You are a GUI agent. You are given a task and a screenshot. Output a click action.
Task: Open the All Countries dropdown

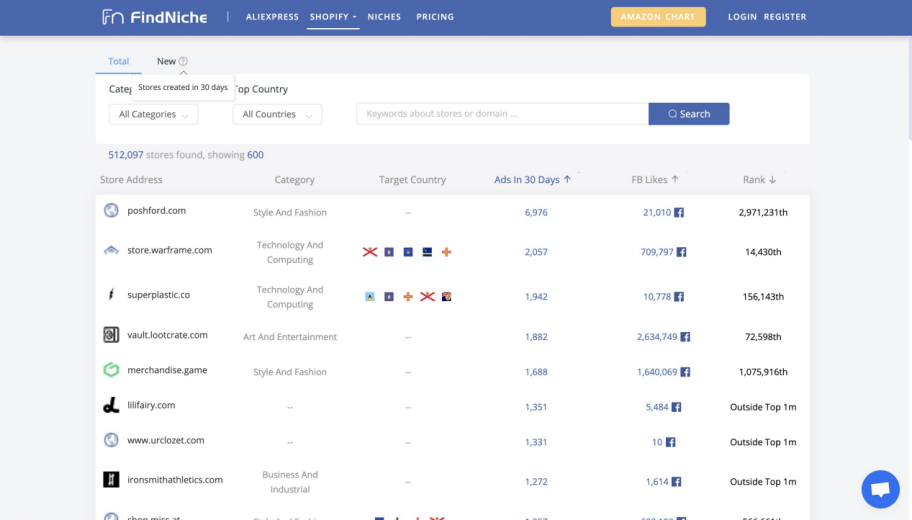(x=277, y=114)
